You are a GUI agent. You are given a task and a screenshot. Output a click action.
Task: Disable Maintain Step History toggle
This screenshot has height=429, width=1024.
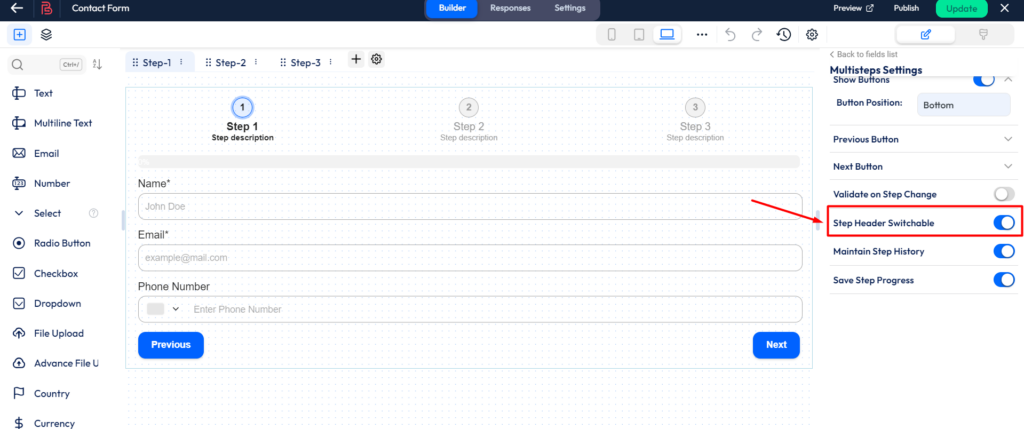click(x=1003, y=251)
